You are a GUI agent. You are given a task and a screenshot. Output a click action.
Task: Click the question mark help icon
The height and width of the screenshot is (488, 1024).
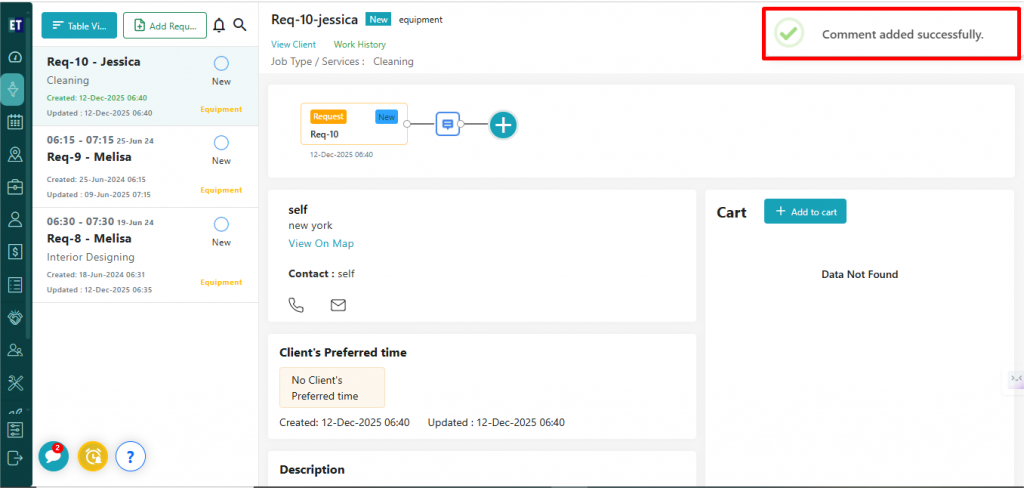[131, 456]
